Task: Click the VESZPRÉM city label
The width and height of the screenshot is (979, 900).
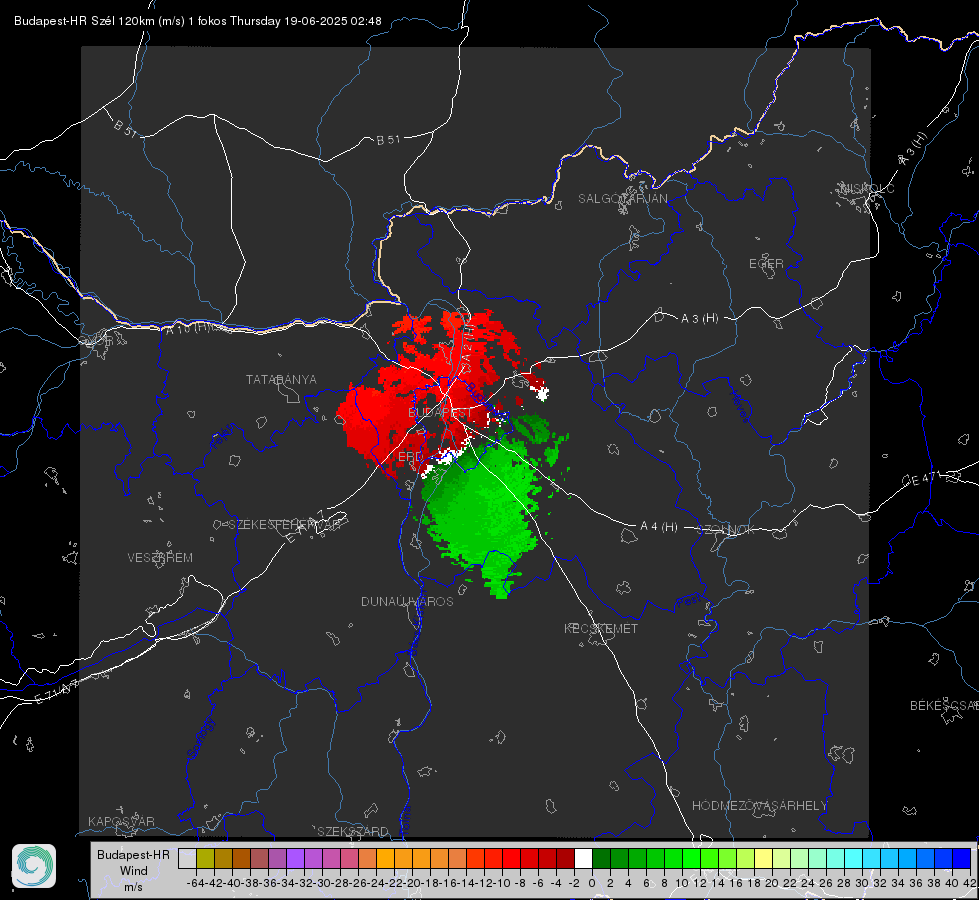Action: click(x=160, y=558)
